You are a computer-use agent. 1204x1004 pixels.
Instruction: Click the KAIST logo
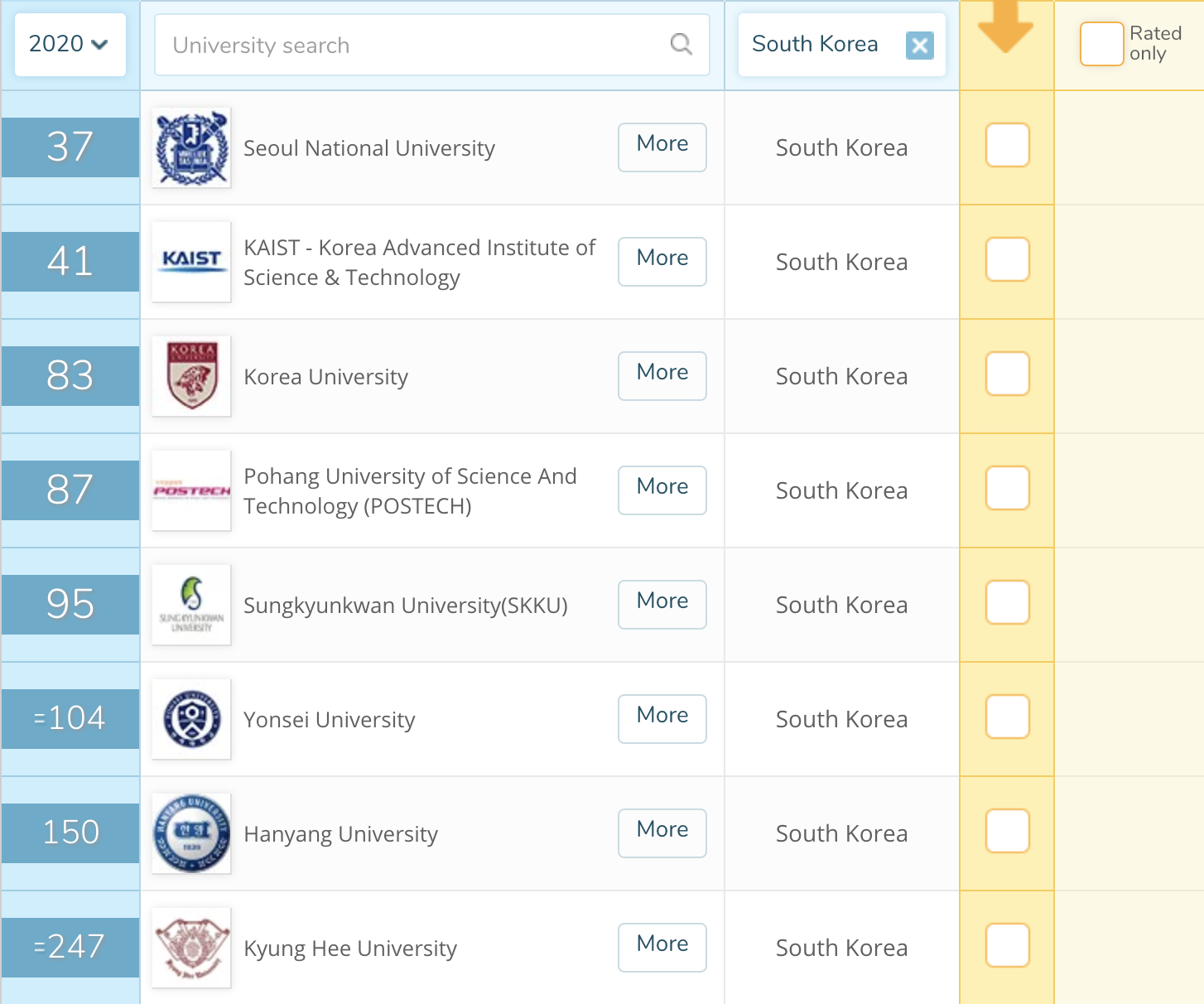point(191,262)
